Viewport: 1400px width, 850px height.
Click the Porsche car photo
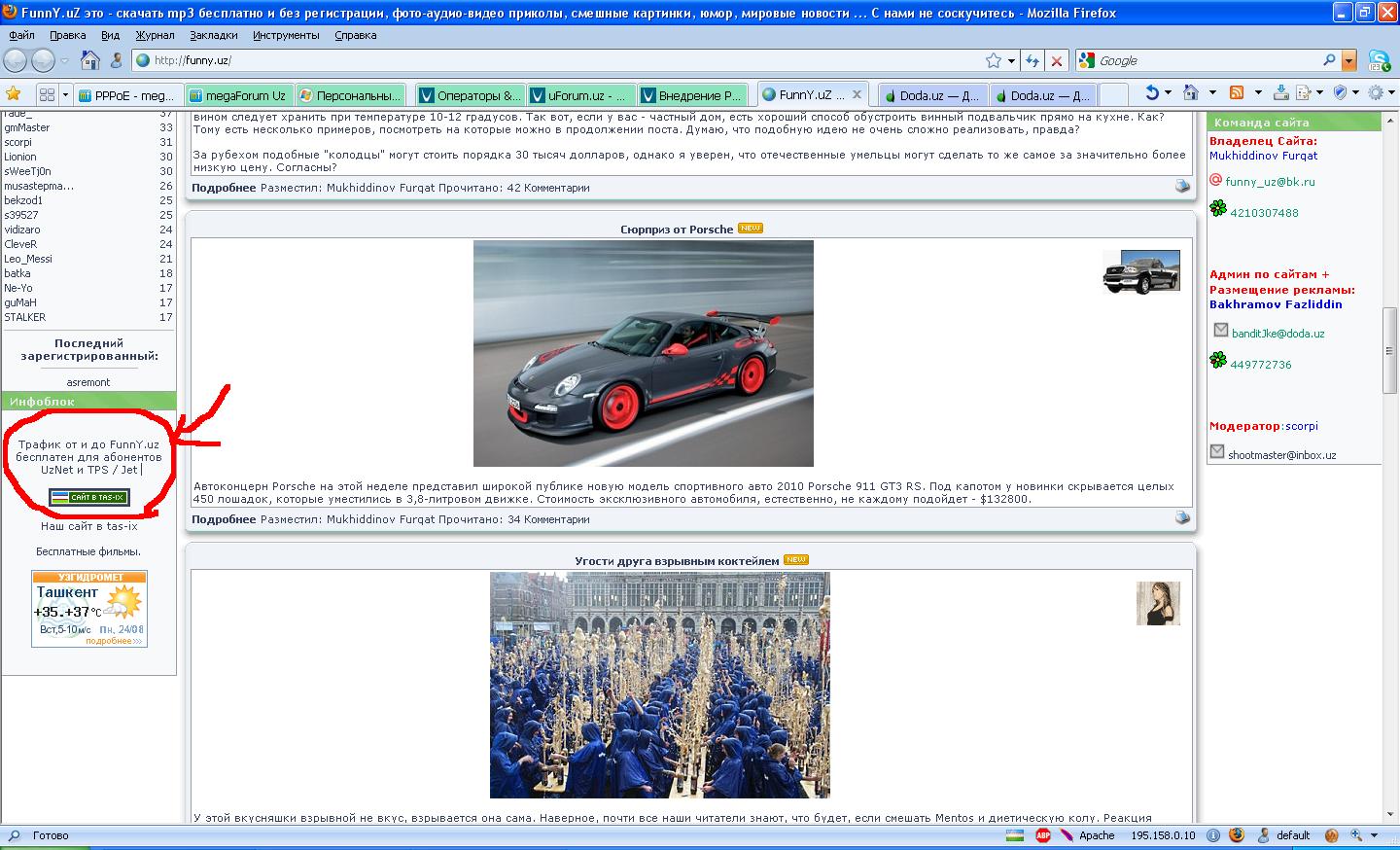pos(644,354)
